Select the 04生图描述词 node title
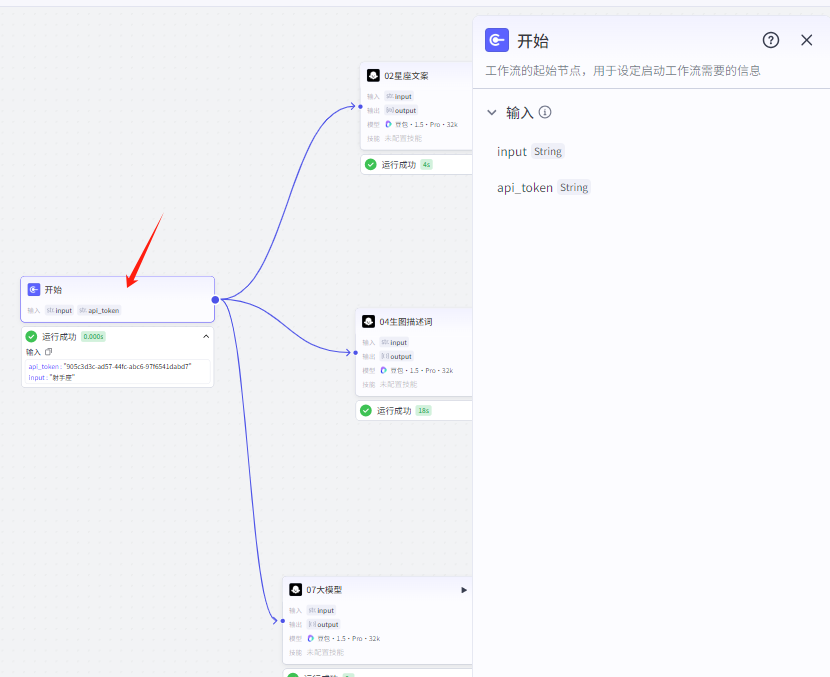The height and width of the screenshot is (677, 830). (406, 322)
